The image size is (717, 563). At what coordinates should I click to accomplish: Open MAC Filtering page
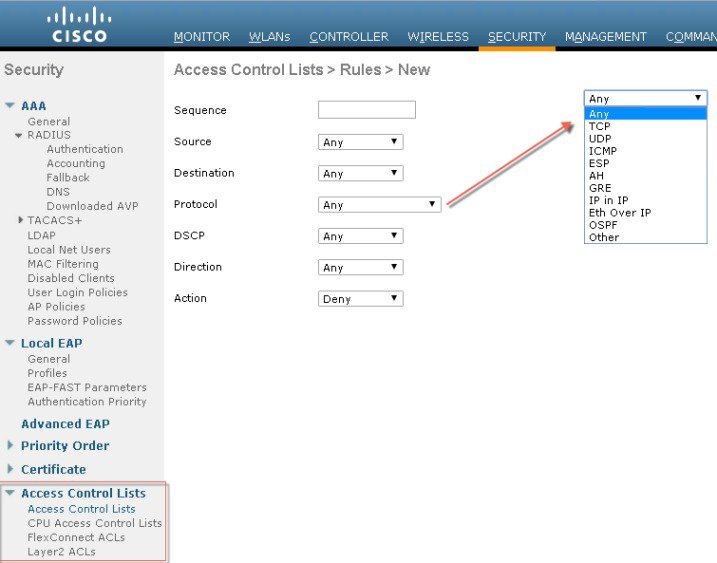click(63, 264)
